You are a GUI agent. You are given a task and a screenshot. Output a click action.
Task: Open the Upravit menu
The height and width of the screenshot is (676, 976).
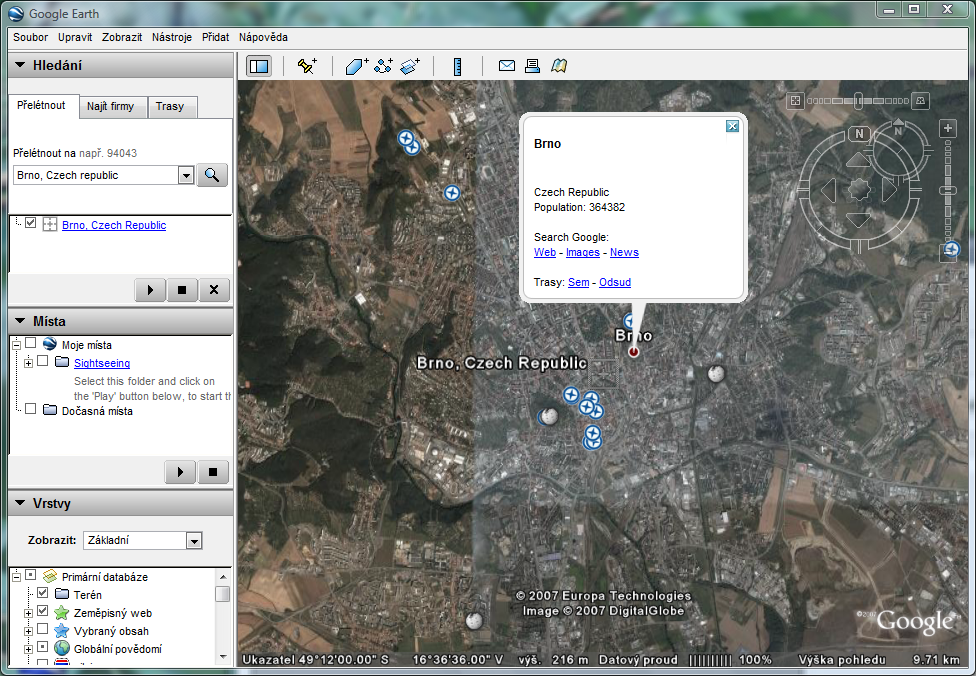click(x=75, y=37)
